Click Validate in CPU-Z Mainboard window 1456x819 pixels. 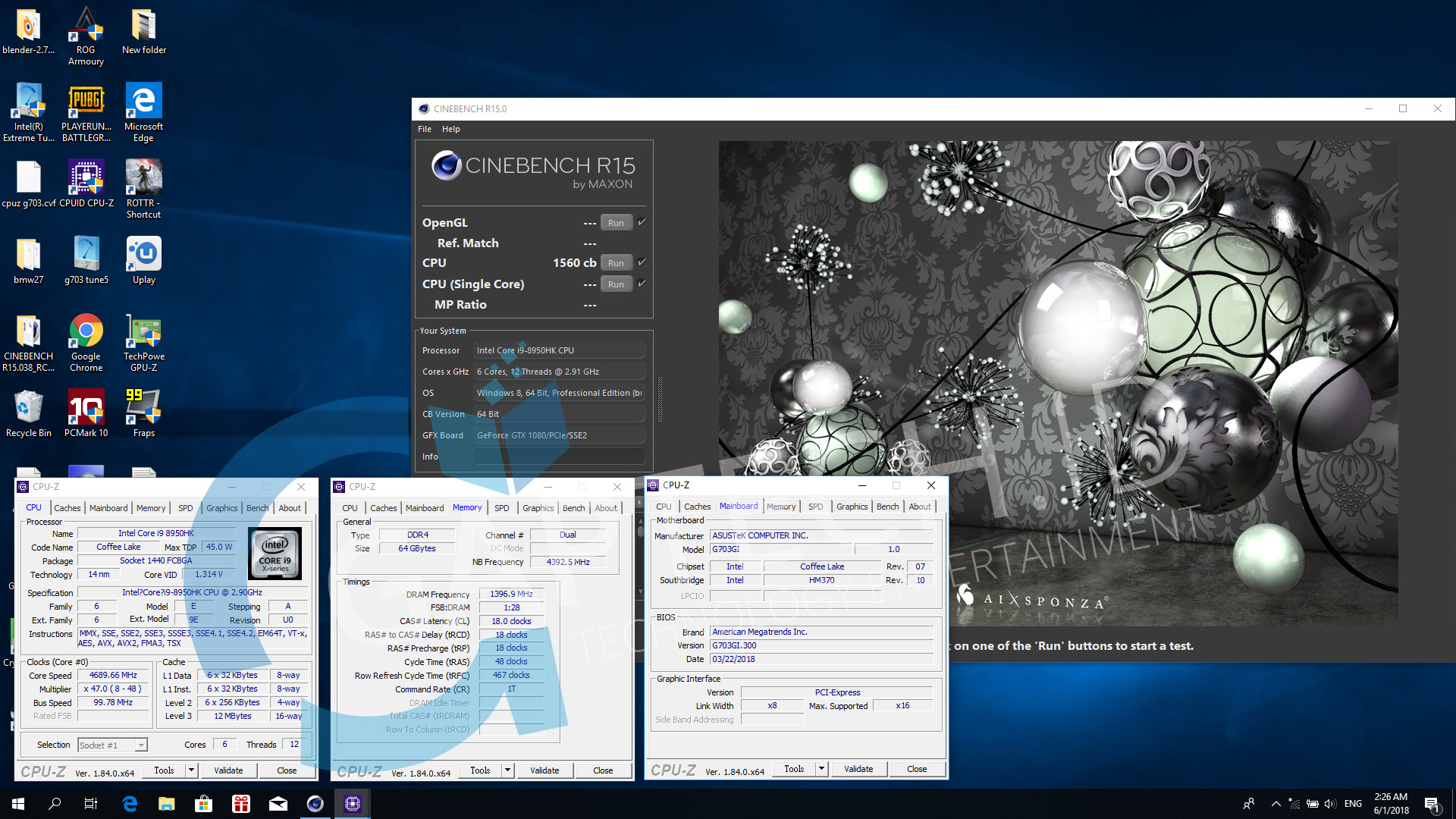pos(858,769)
